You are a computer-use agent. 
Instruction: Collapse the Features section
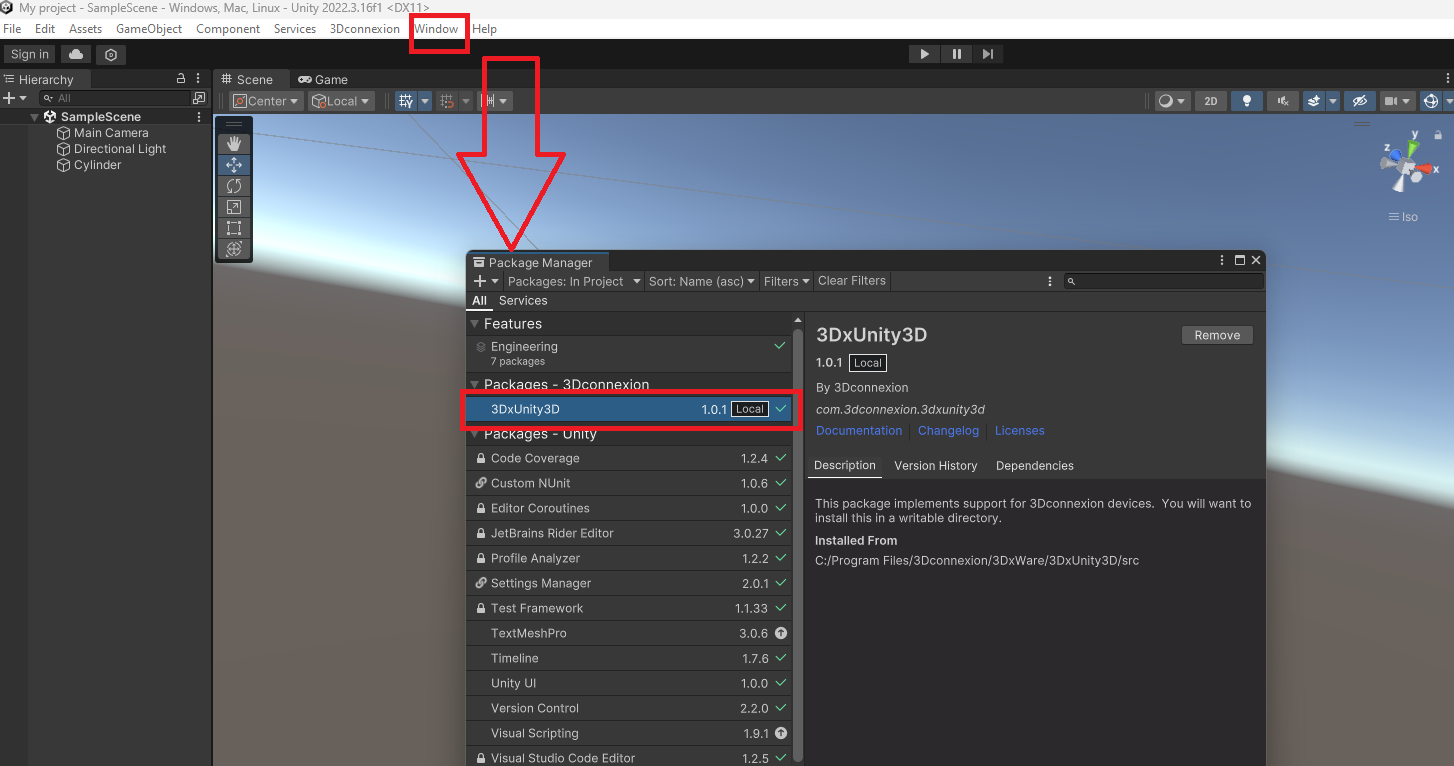pyautogui.click(x=475, y=324)
